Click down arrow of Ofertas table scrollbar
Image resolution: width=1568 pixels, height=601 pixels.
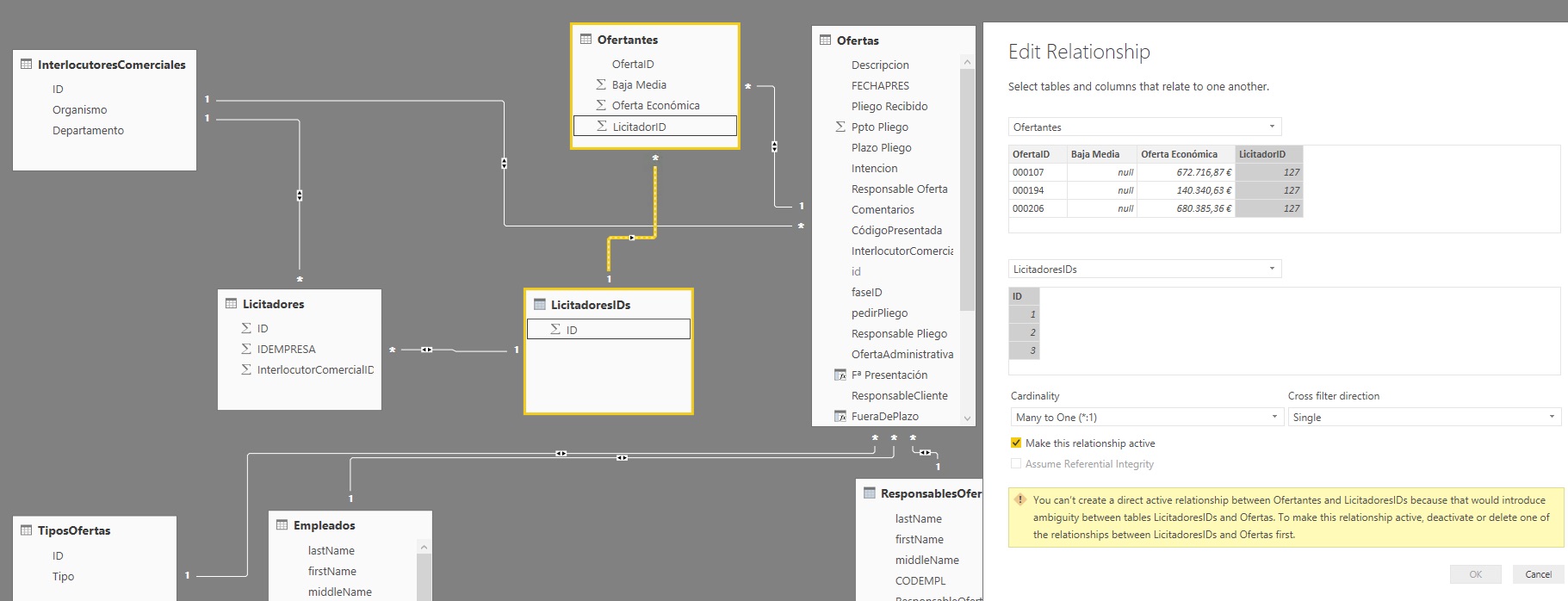tap(967, 418)
